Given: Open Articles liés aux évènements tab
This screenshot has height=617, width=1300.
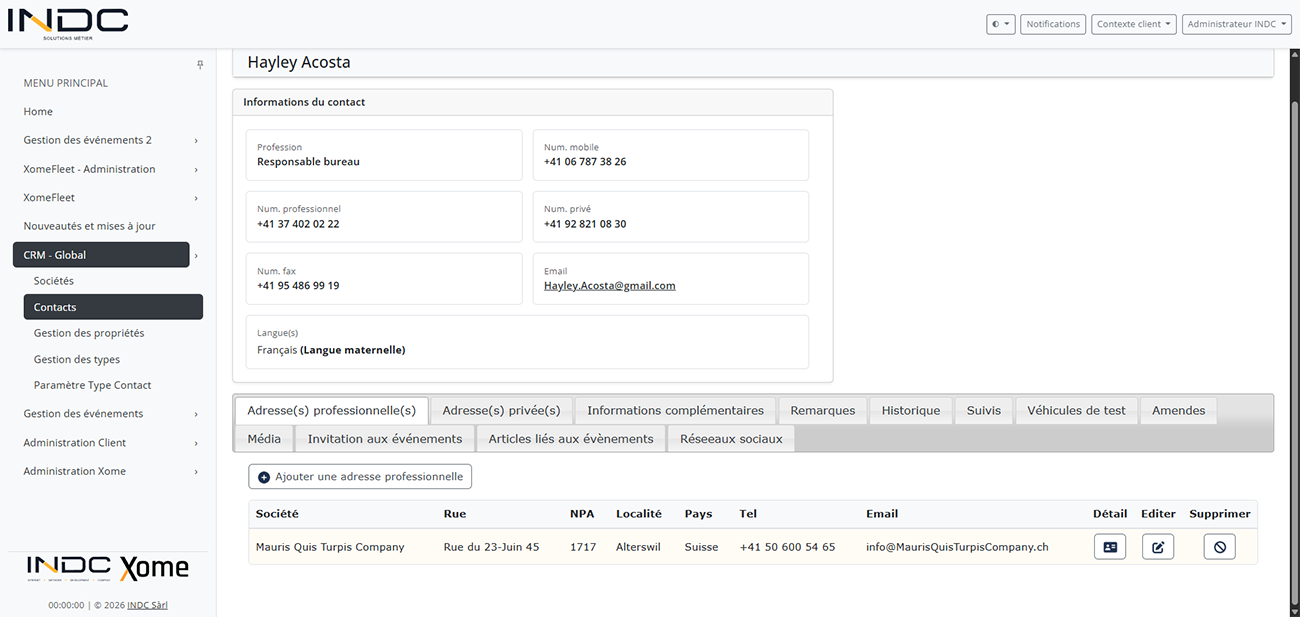Looking at the screenshot, I should pyautogui.click(x=571, y=438).
